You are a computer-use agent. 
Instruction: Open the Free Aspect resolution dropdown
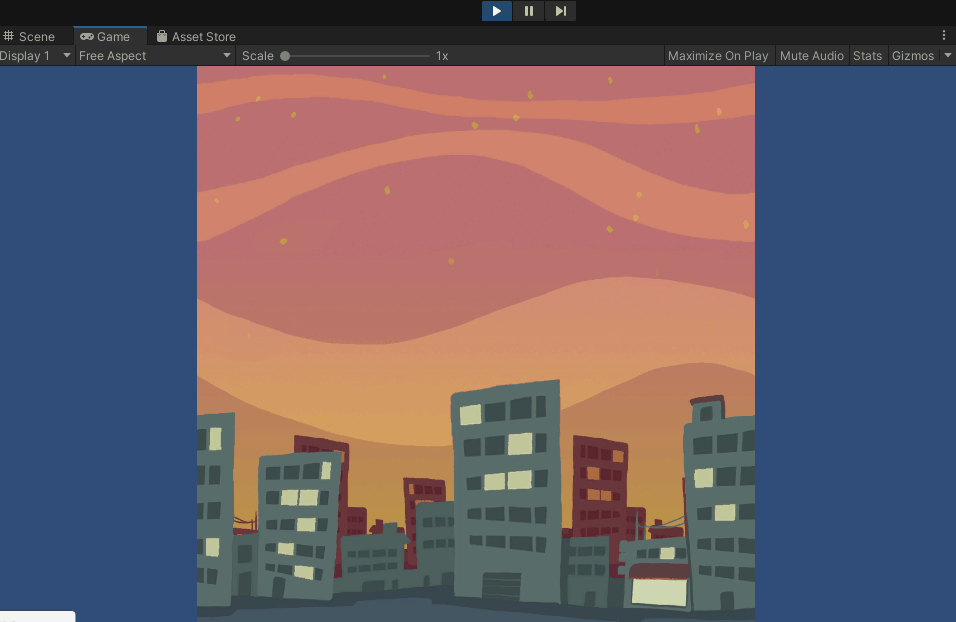click(x=155, y=55)
